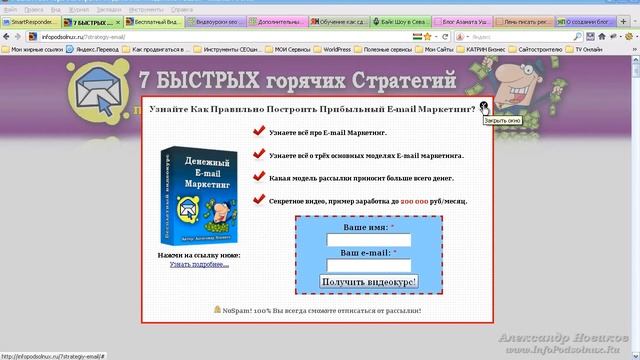Screen dimensions: 640x360
Task: Open the Полезные сервисы bookmarks folder
Action: pos(383,49)
